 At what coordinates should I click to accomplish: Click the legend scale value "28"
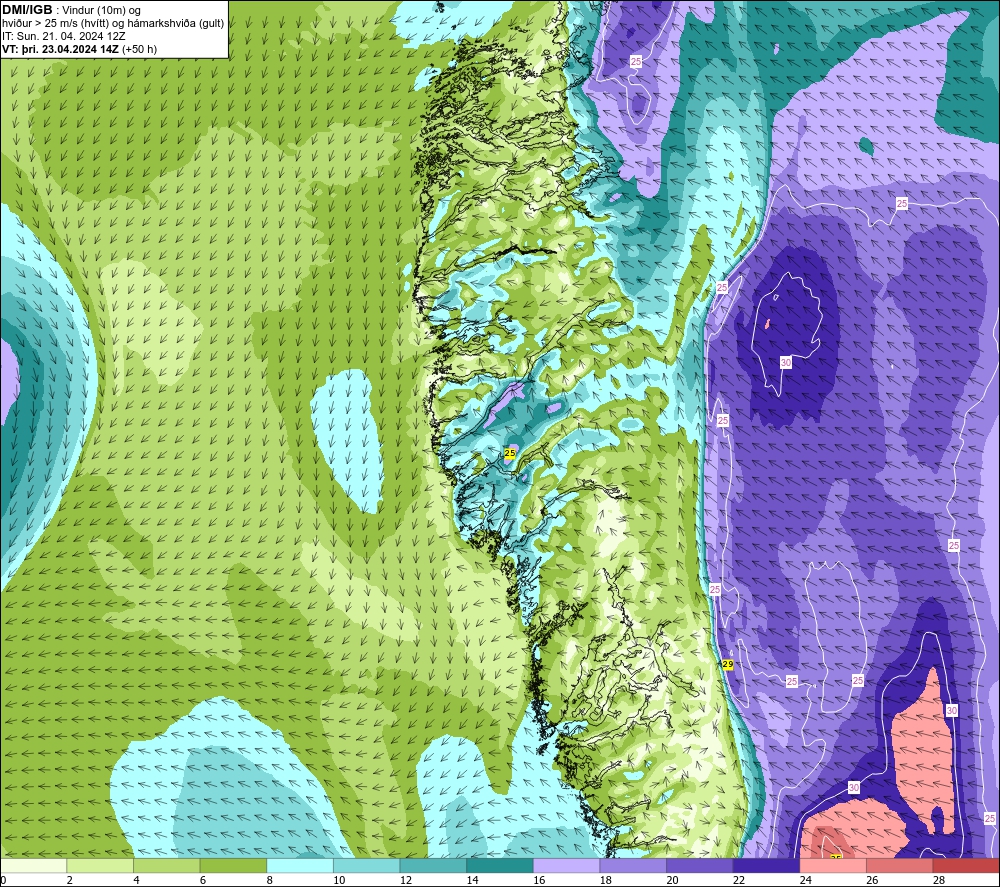tap(939, 880)
